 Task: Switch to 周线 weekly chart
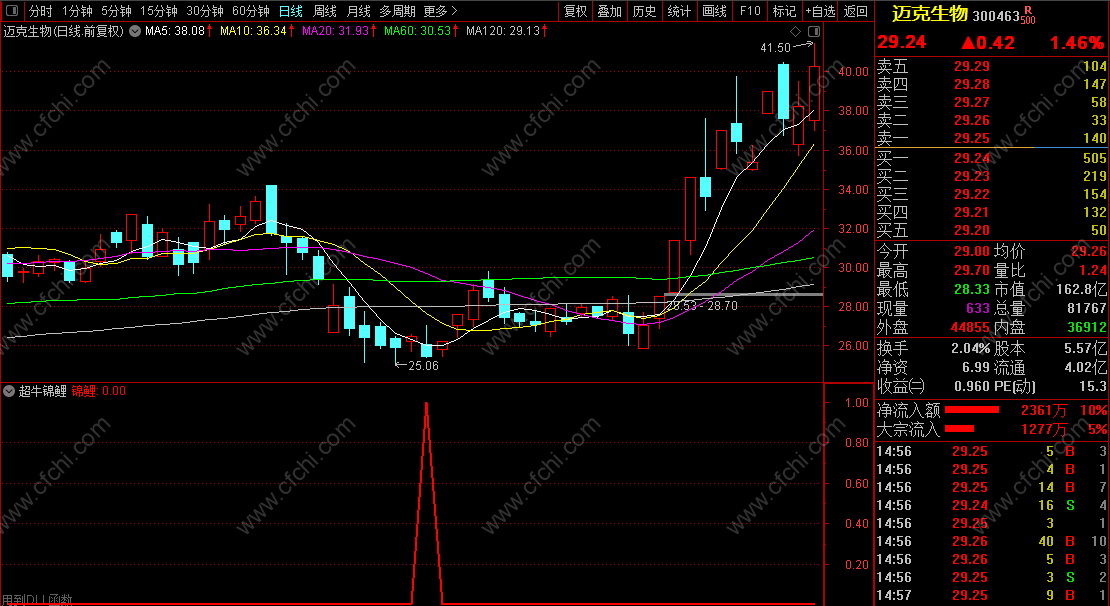[x=325, y=11]
